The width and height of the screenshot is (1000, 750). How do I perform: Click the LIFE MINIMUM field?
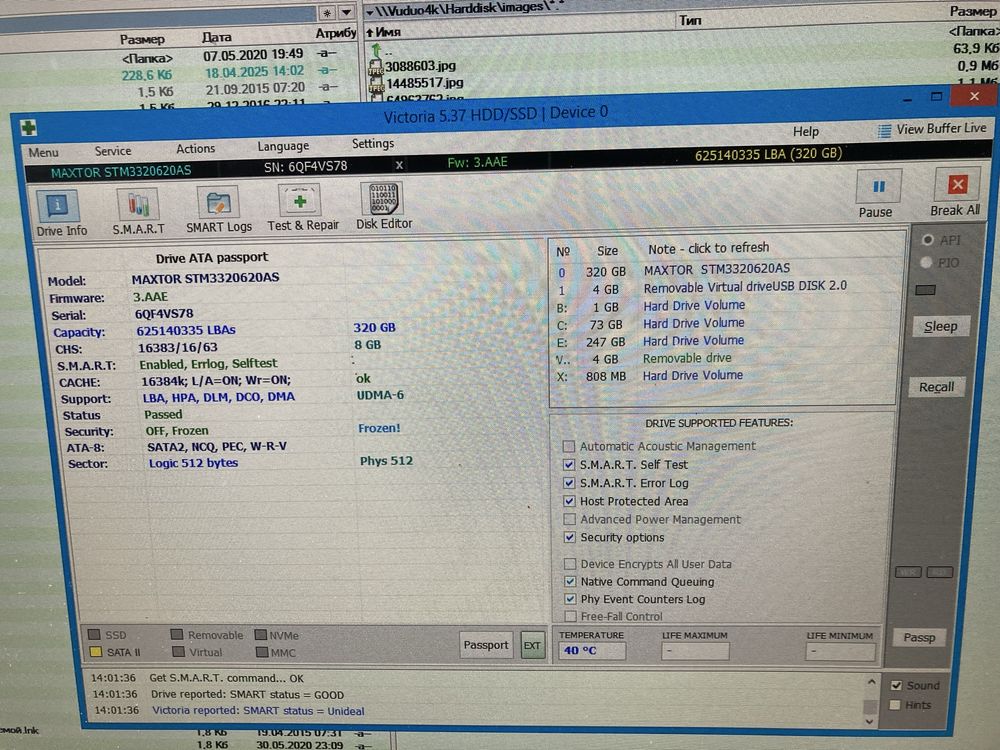pos(840,652)
